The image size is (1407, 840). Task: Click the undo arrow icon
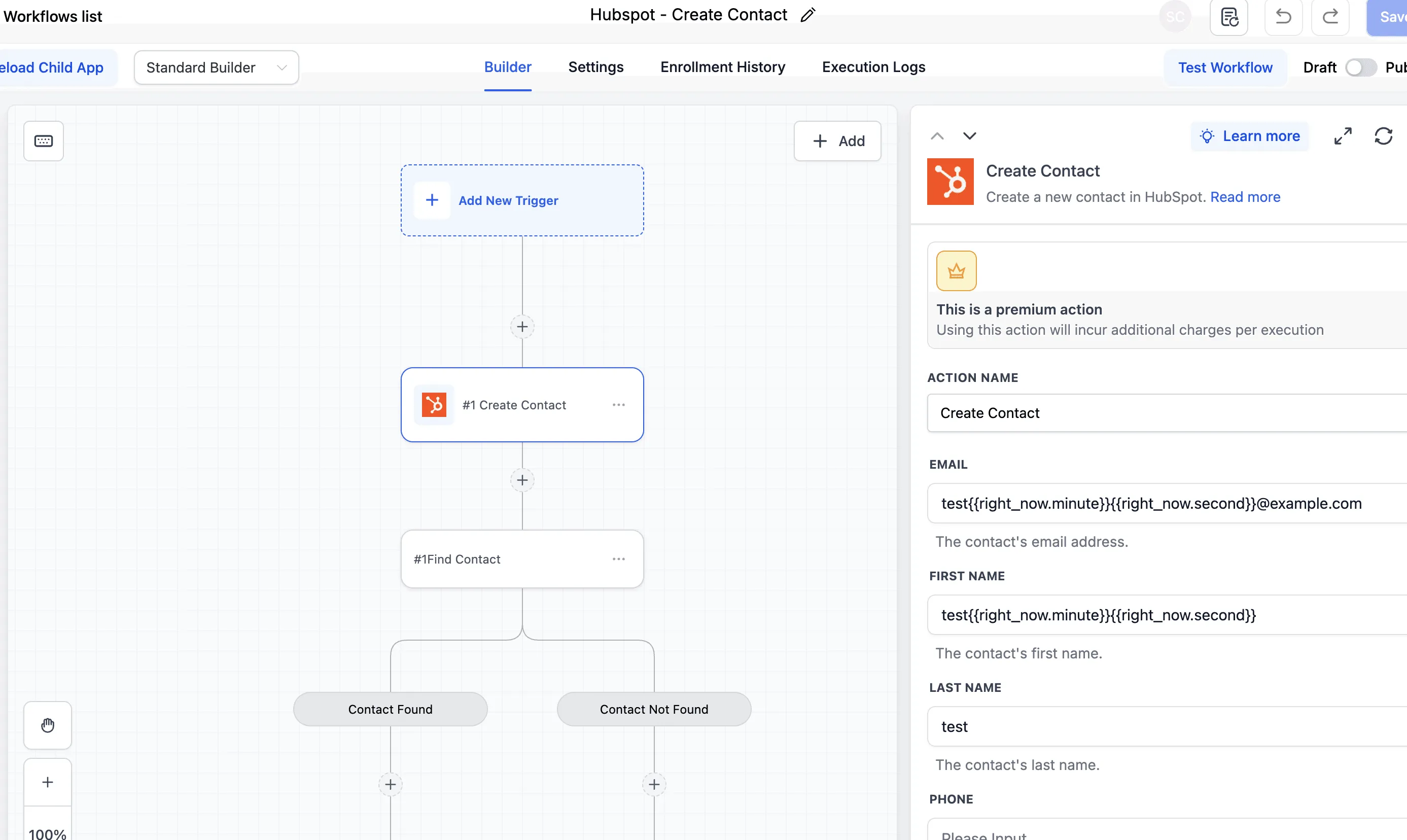click(x=1283, y=17)
